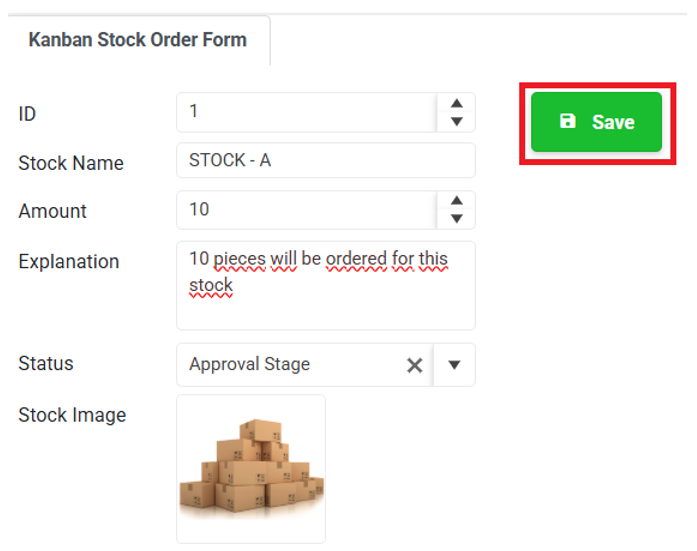Increment the Amount using the up arrow
Image resolution: width=697 pixels, height=551 pixels.
tap(457, 201)
